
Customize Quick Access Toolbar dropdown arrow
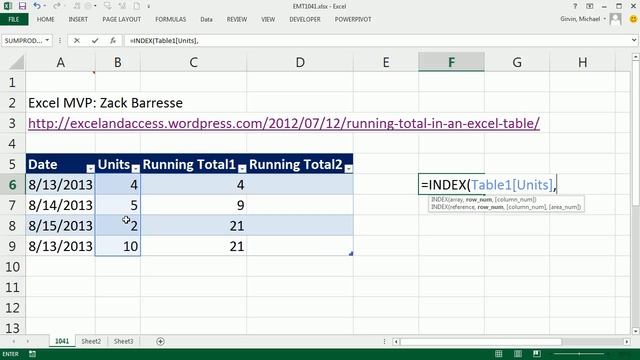coord(149,6)
